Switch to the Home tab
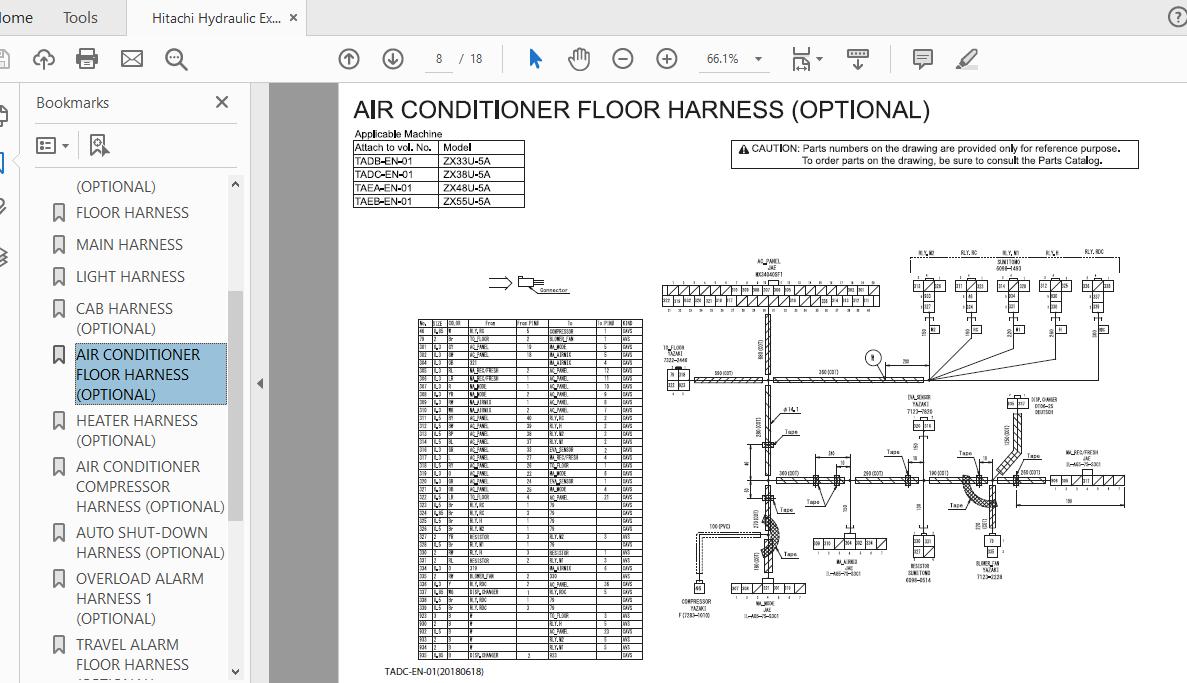The width and height of the screenshot is (1187, 683). [x=17, y=17]
